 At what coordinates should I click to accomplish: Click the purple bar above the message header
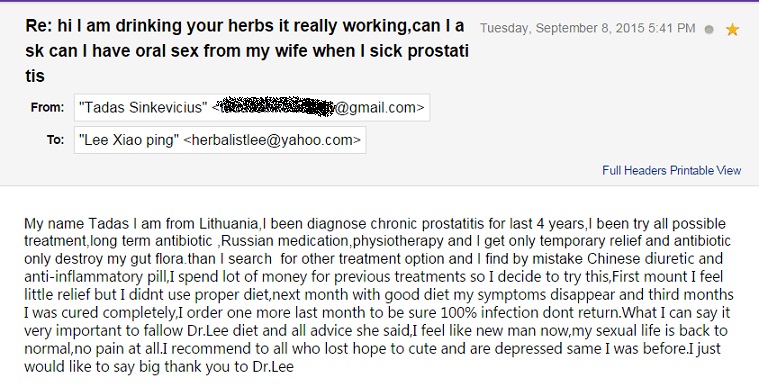(x=380, y=1)
